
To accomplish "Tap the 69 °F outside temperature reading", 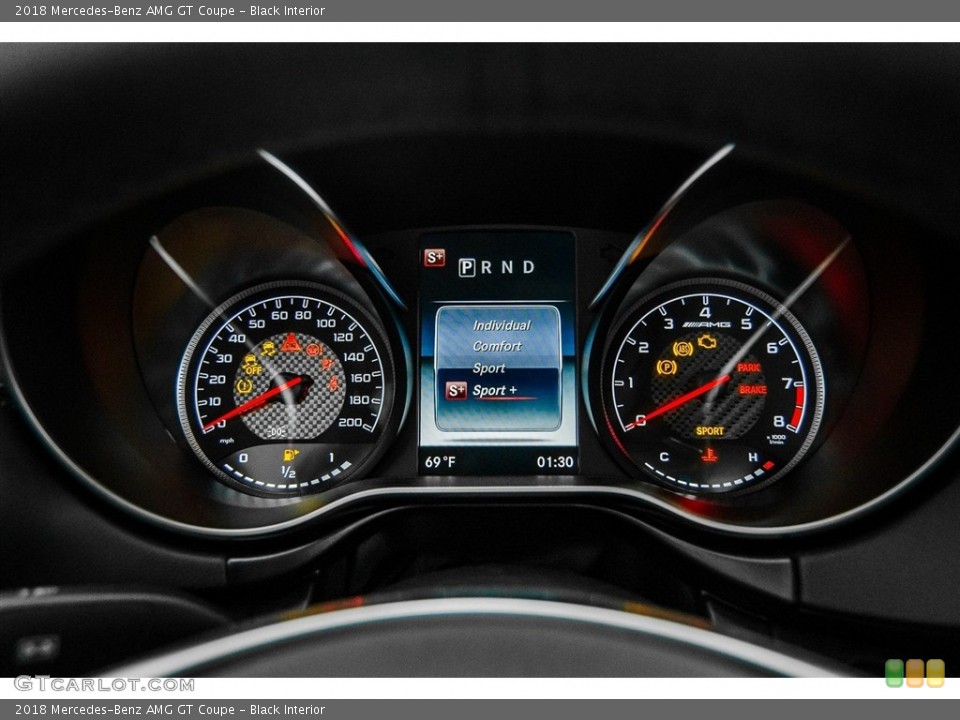I will coord(440,462).
